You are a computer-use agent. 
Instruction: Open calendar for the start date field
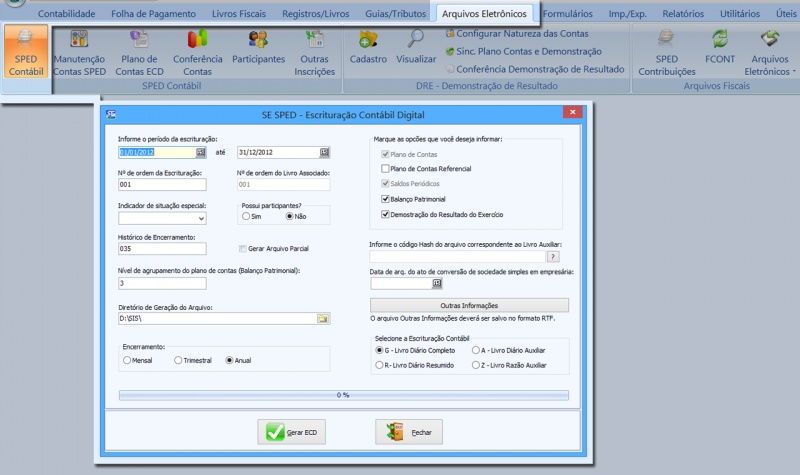201,152
